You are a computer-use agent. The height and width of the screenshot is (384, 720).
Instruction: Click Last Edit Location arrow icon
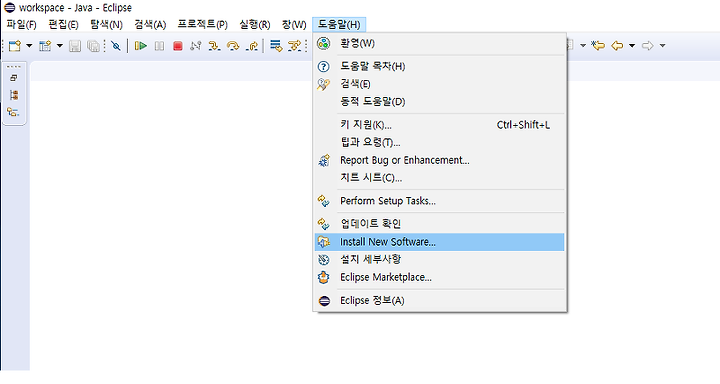(x=598, y=45)
